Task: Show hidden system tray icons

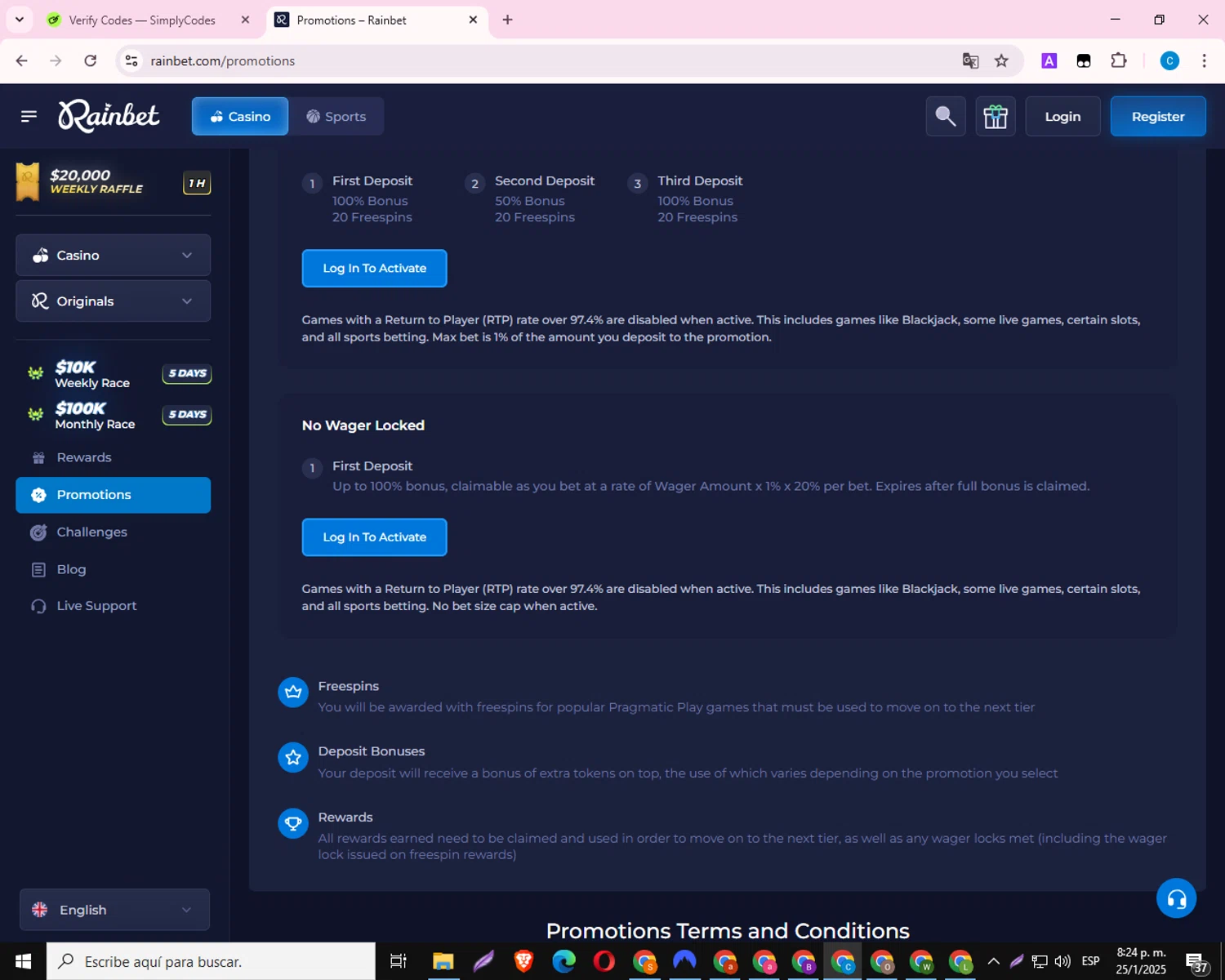Action: pos(993,961)
